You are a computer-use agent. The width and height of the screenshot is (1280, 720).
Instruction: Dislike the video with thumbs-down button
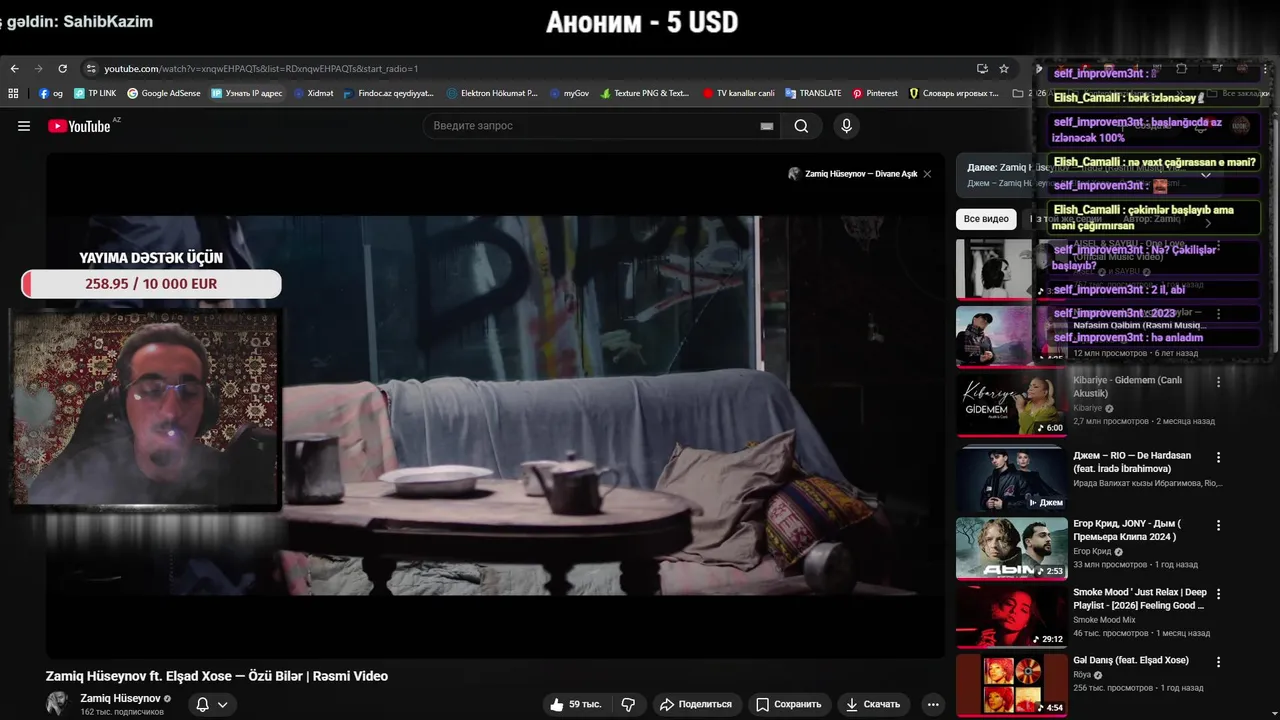pos(628,704)
